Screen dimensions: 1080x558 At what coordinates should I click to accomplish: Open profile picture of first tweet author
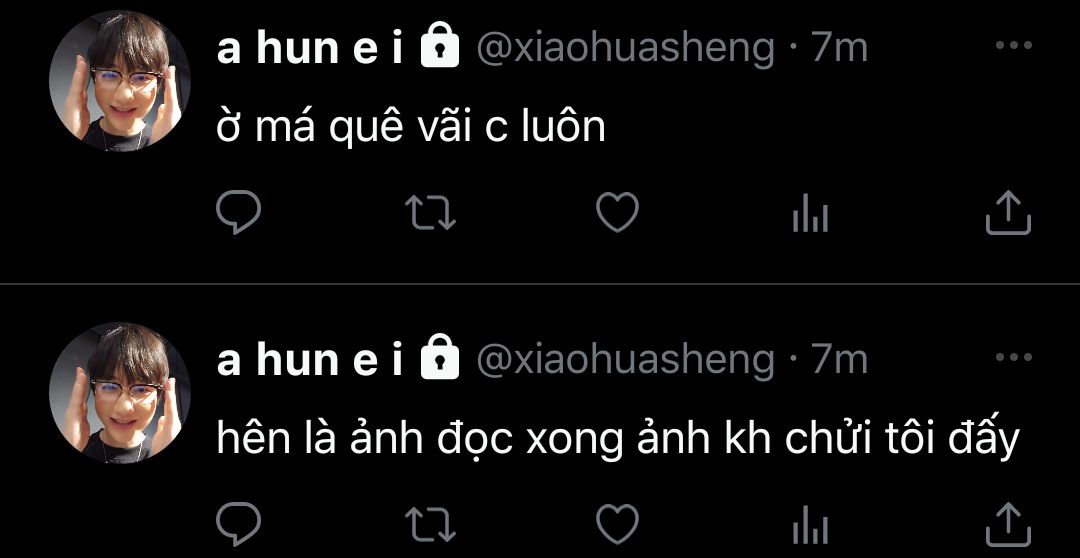(120, 81)
